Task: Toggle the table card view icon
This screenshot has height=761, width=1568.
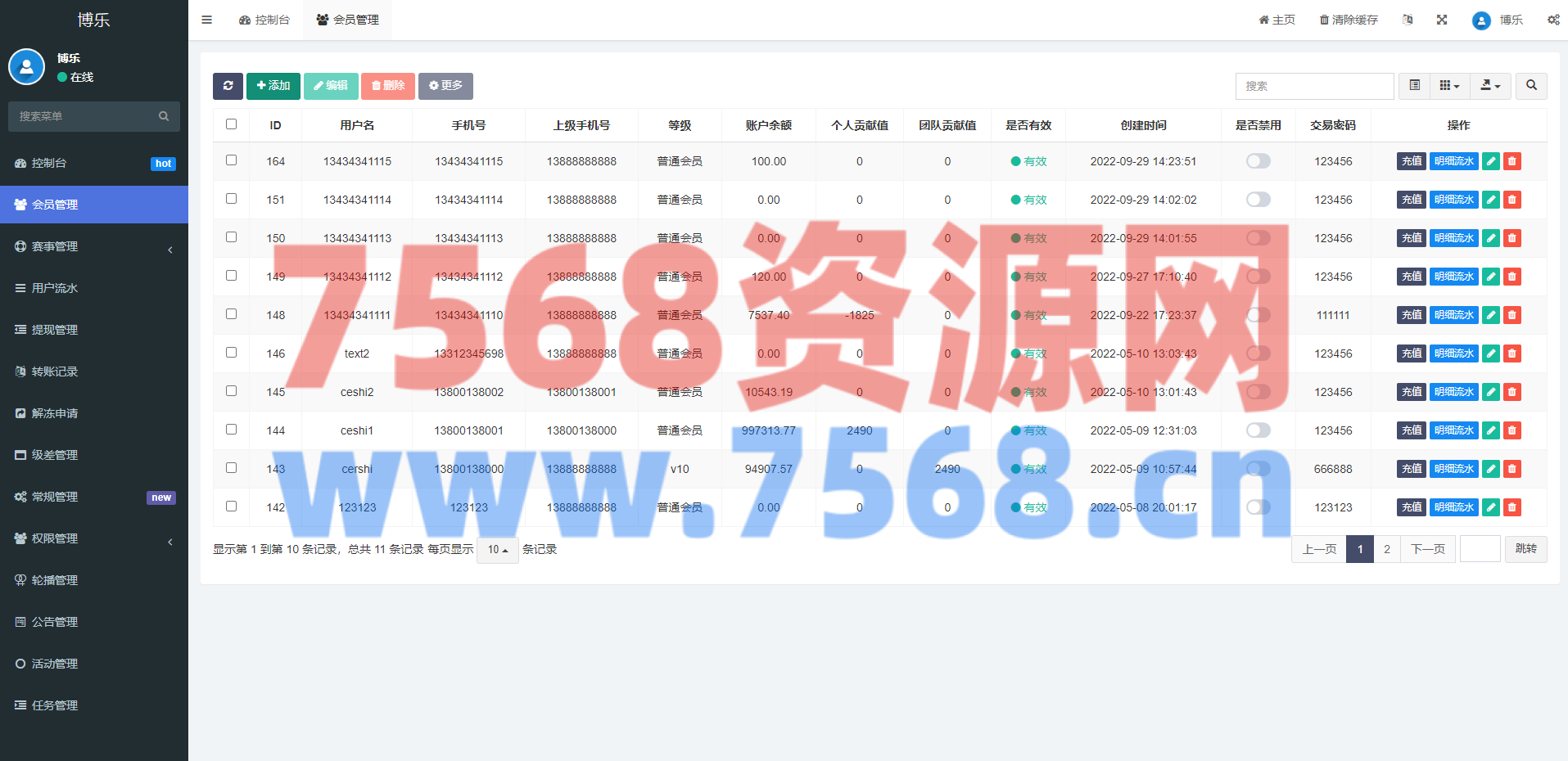Action: [x=1414, y=86]
